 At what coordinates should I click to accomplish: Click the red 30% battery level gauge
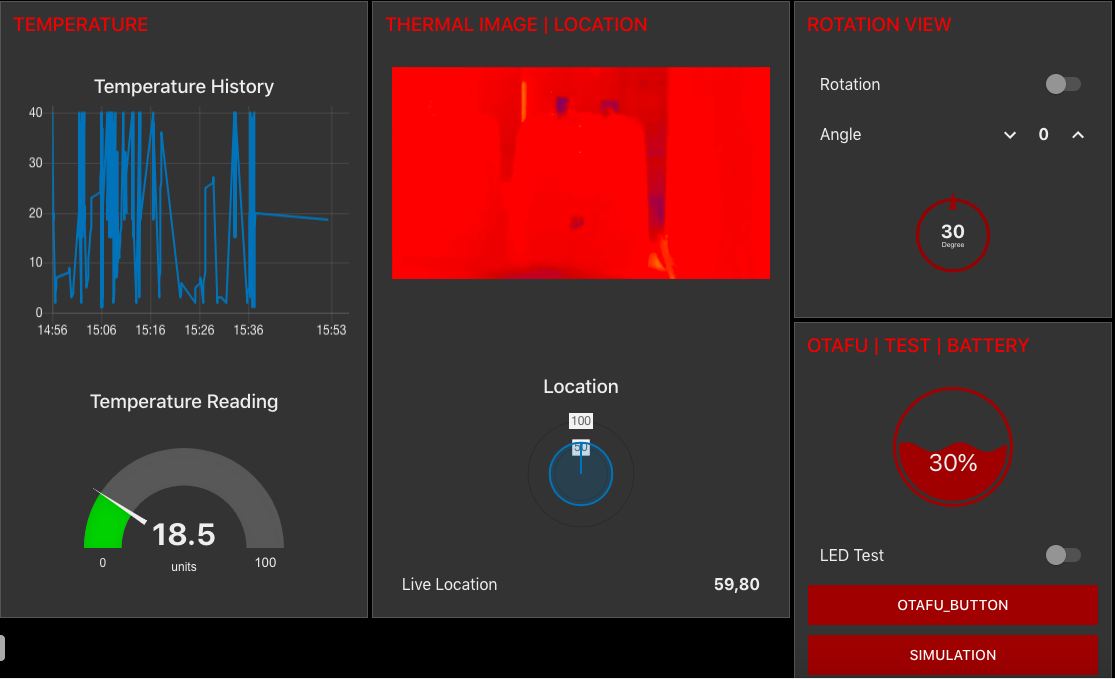coord(952,447)
